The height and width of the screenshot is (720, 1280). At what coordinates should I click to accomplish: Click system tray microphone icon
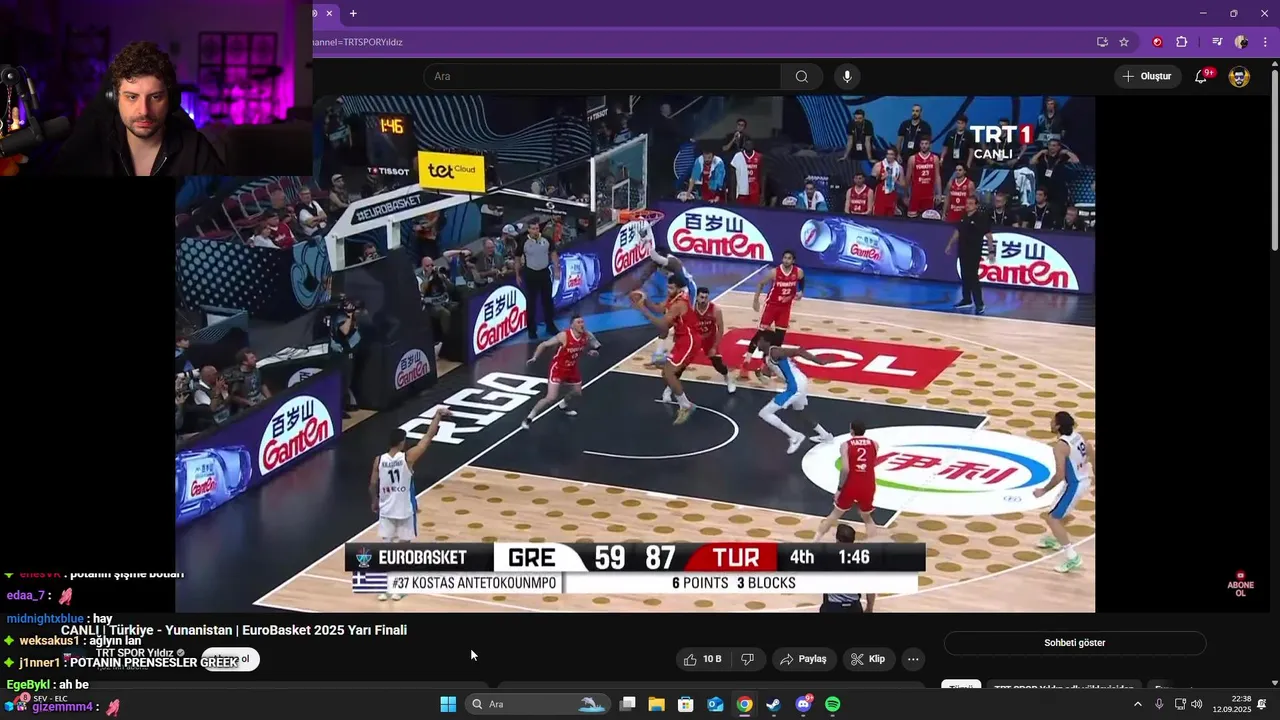(1159, 704)
